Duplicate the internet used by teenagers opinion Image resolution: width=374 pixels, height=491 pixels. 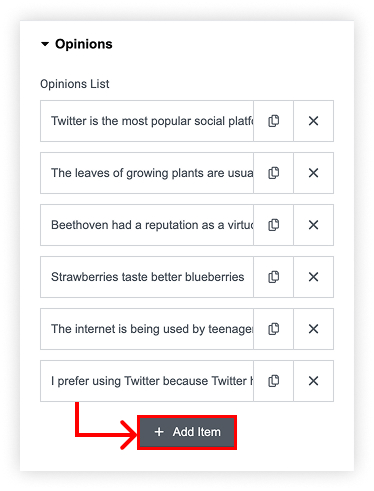(x=273, y=329)
